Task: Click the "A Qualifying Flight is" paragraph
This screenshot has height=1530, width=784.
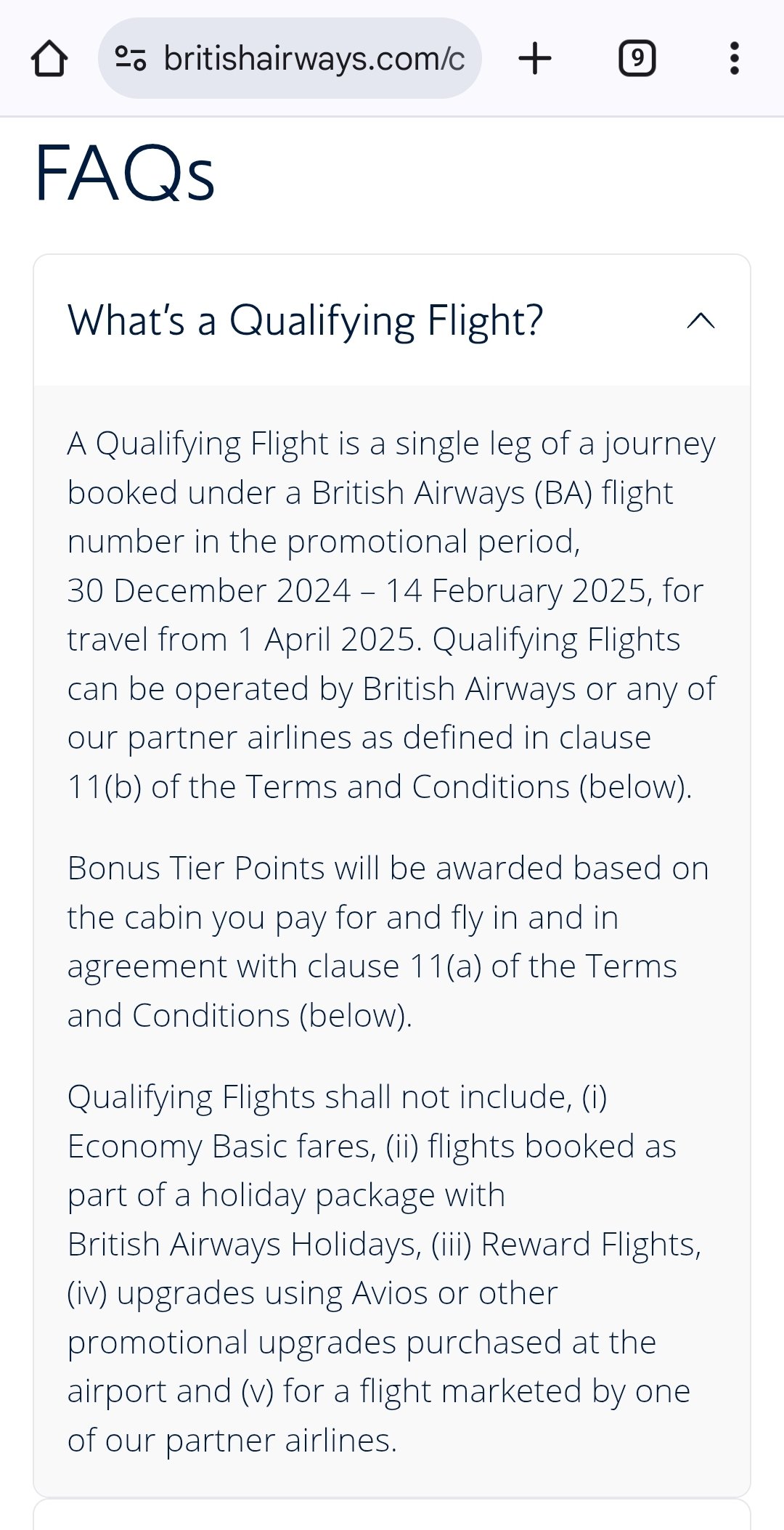Action: (392, 614)
